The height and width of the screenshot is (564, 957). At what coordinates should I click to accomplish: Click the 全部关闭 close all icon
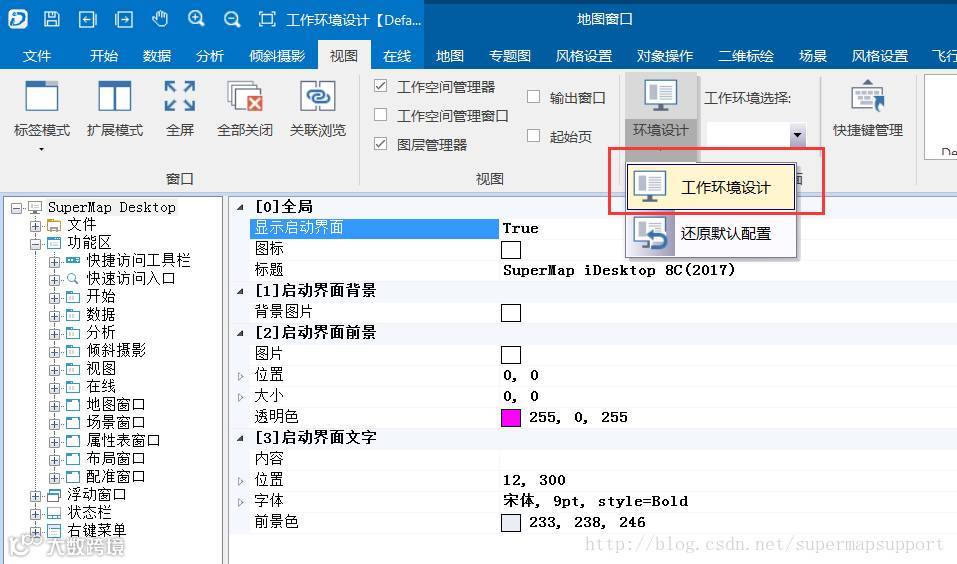pyautogui.click(x=245, y=97)
